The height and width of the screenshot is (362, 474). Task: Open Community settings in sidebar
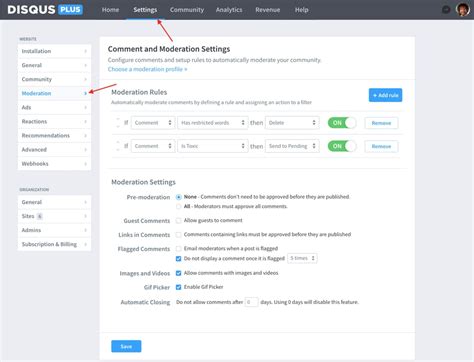point(54,79)
